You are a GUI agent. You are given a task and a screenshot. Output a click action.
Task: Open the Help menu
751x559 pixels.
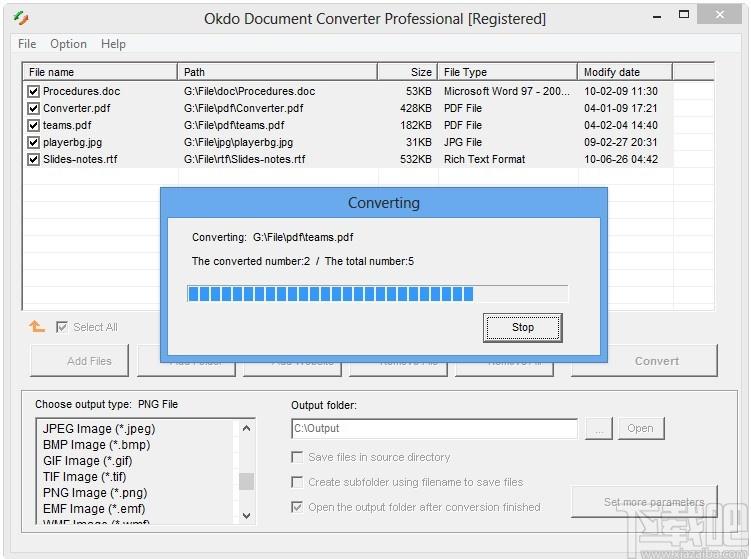[x=113, y=44]
